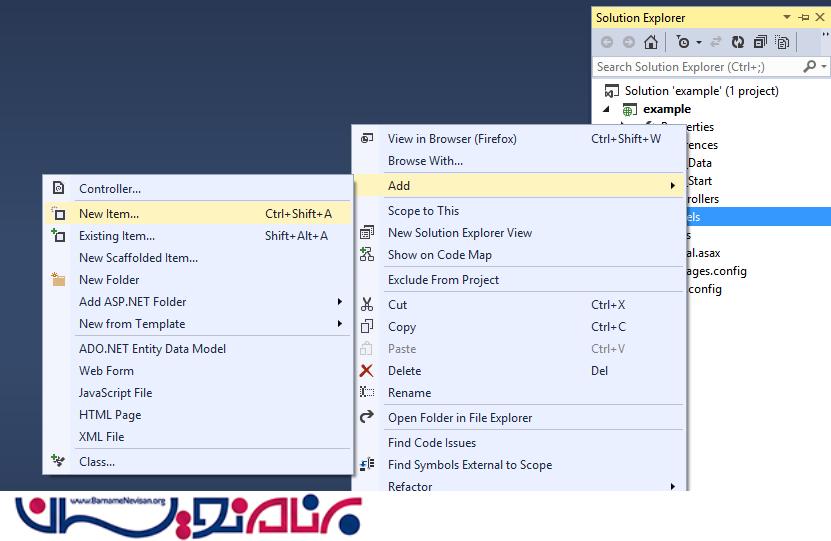Click the Home icon in Solution Explorer toolbar
The image size is (831, 541).
pos(651,42)
